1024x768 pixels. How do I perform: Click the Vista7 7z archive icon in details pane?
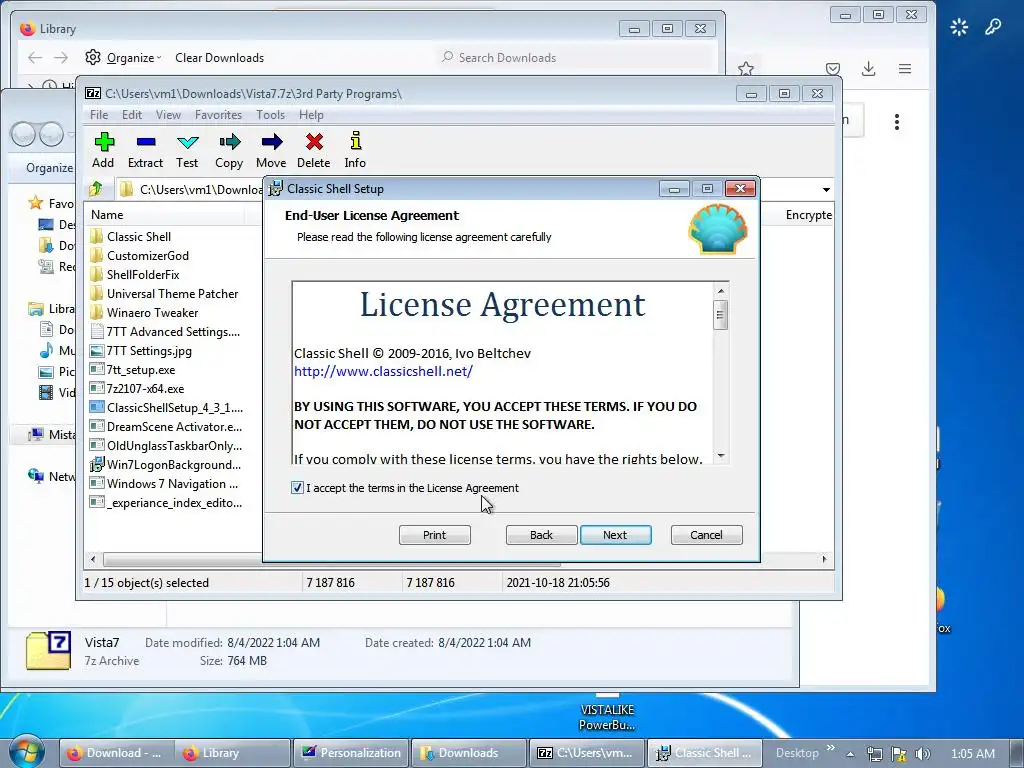point(48,650)
